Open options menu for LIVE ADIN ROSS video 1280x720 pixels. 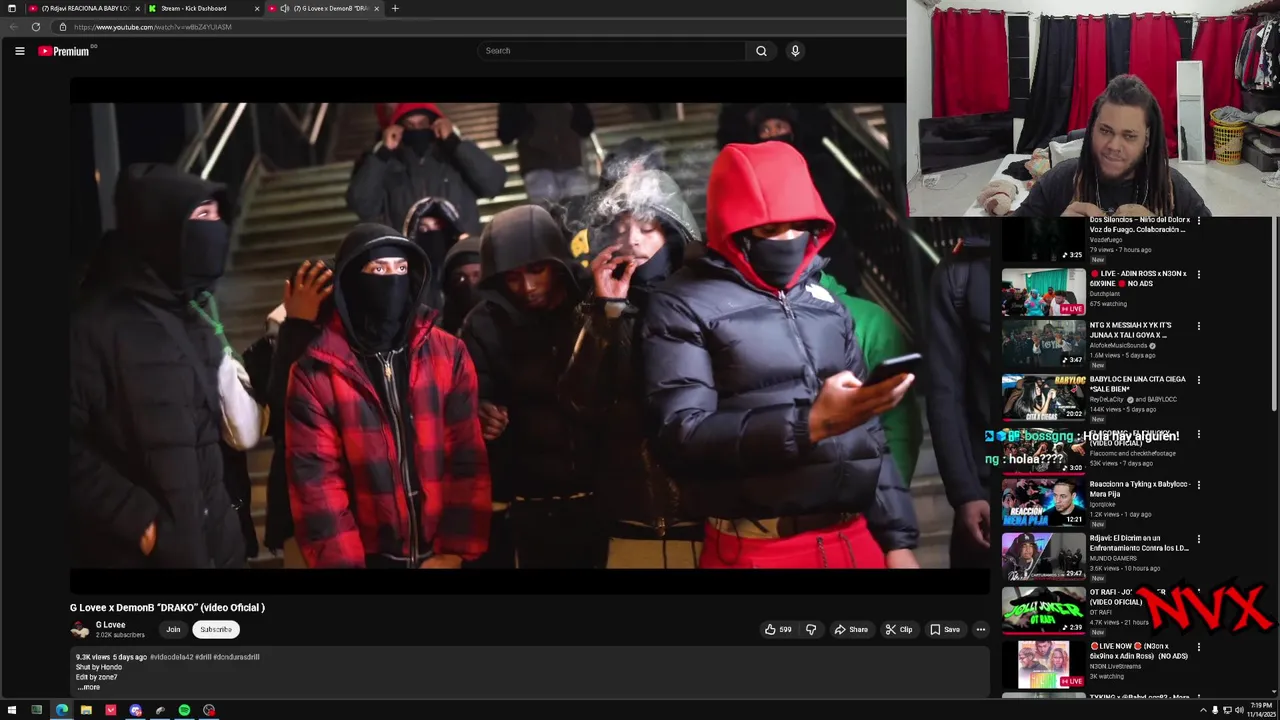1198,274
